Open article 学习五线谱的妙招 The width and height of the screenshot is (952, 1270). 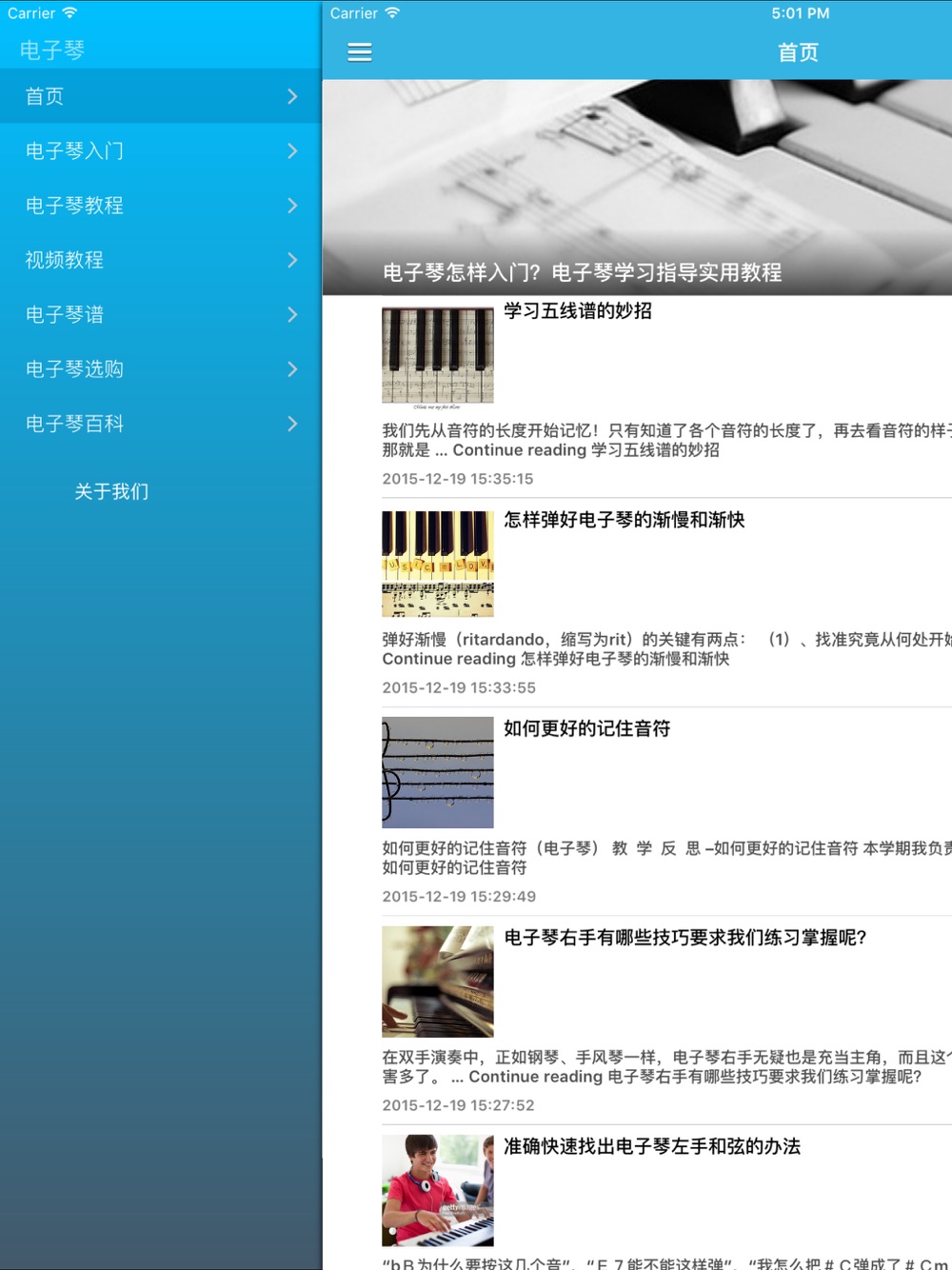pyautogui.click(x=578, y=310)
